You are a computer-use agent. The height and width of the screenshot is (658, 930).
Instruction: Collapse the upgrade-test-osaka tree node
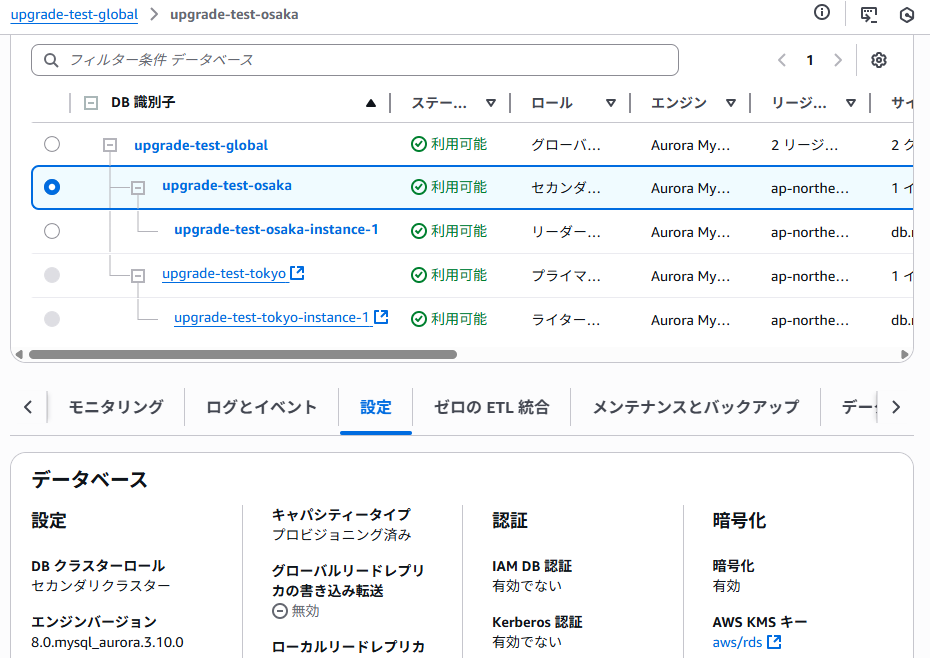(138, 188)
